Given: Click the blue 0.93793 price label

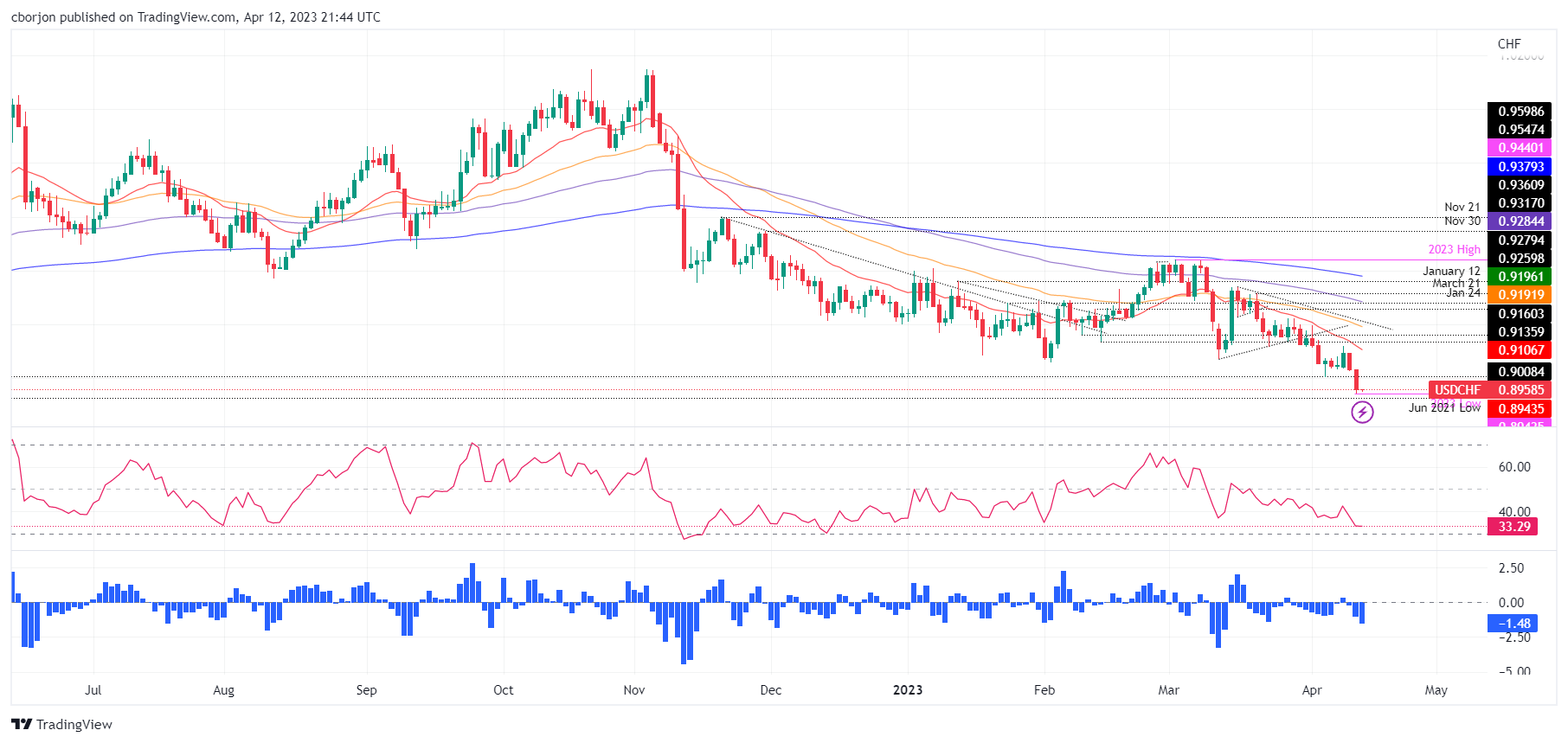Looking at the screenshot, I should click(1520, 167).
